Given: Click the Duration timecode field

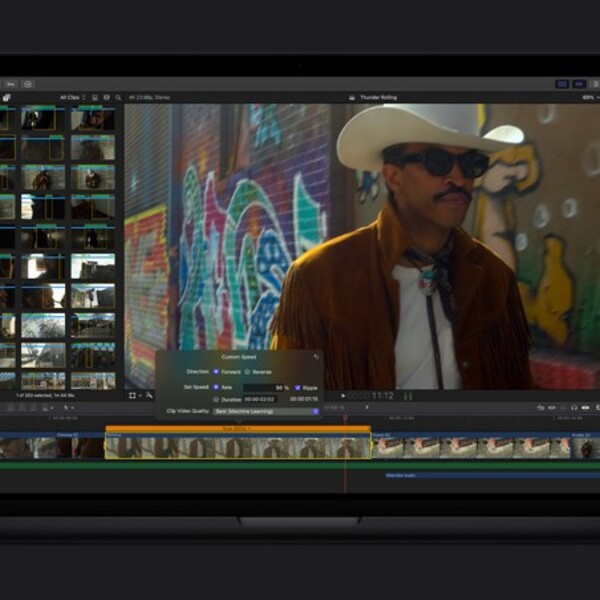Looking at the screenshot, I should pyautogui.click(x=259, y=399).
